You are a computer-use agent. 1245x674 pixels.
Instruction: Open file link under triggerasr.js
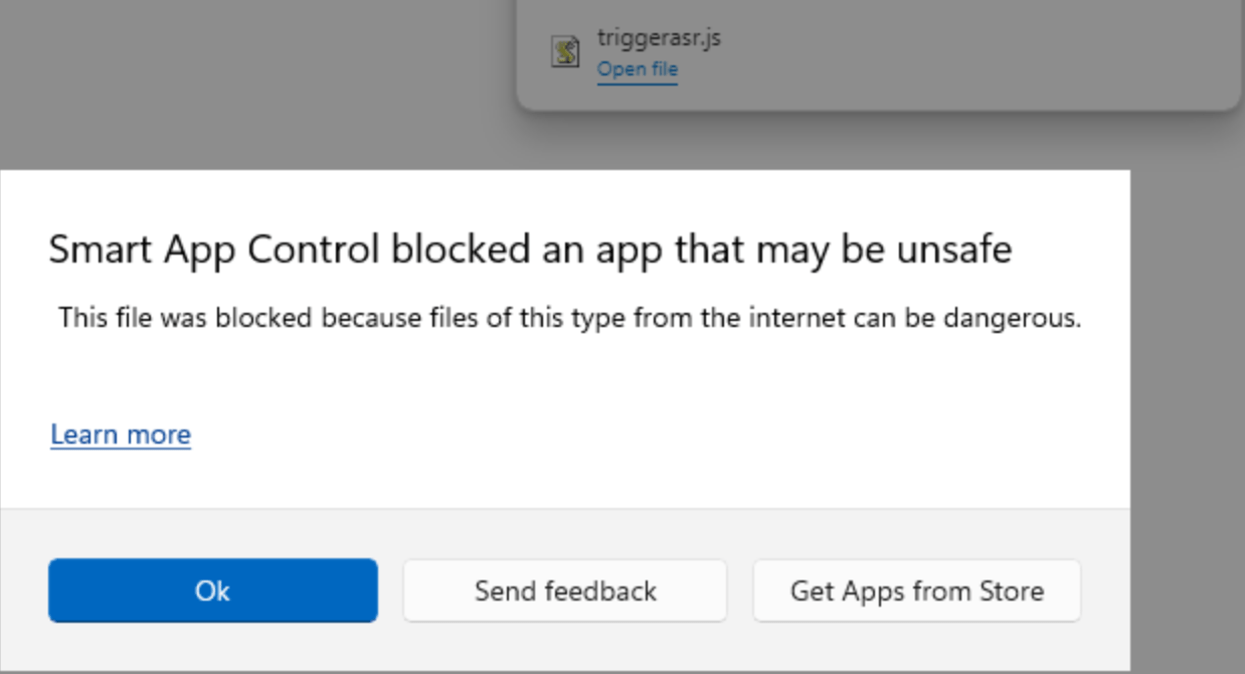point(637,69)
